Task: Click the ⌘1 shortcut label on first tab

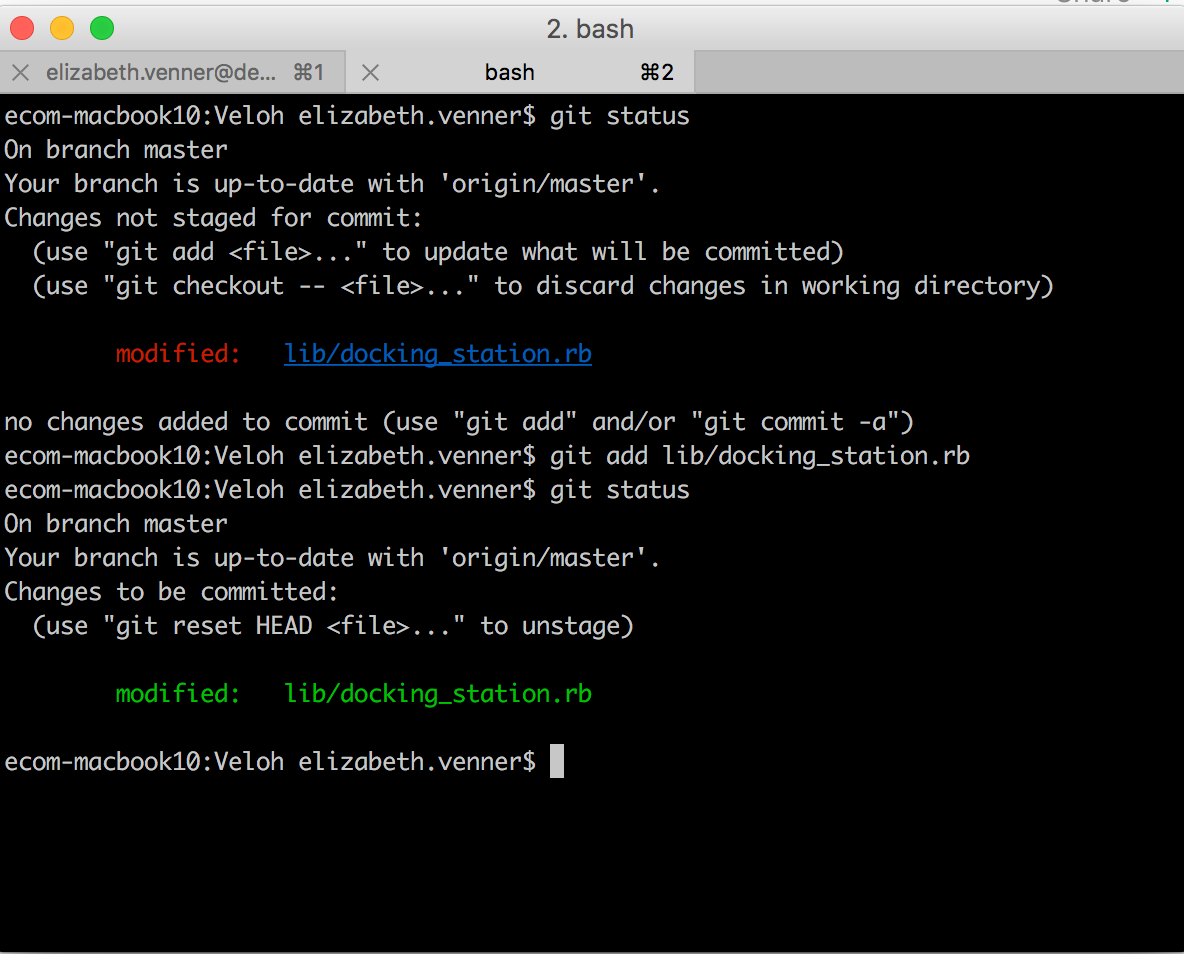Action: tap(309, 73)
